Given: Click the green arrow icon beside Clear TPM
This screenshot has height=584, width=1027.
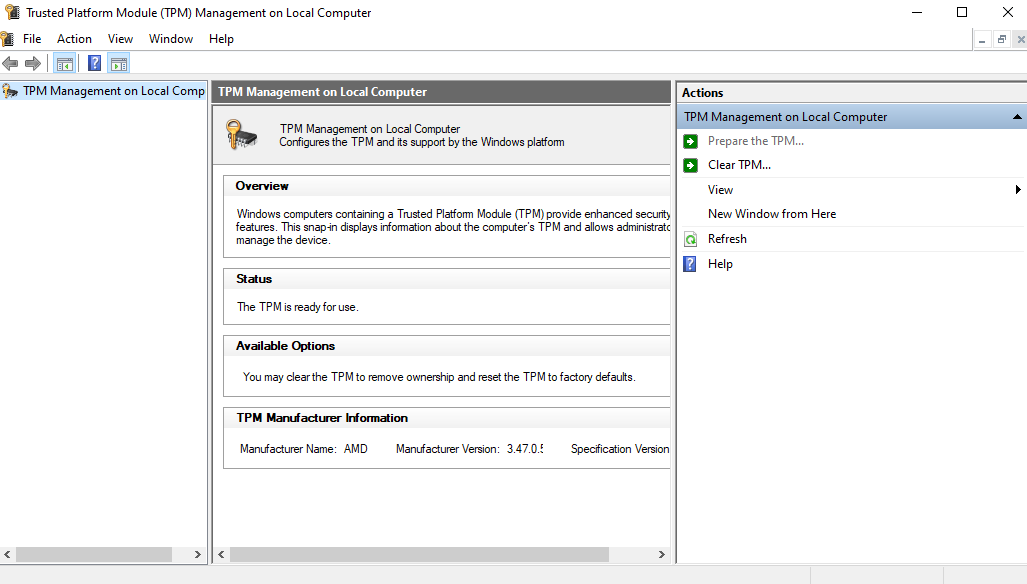Looking at the screenshot, I should point(690,165).
